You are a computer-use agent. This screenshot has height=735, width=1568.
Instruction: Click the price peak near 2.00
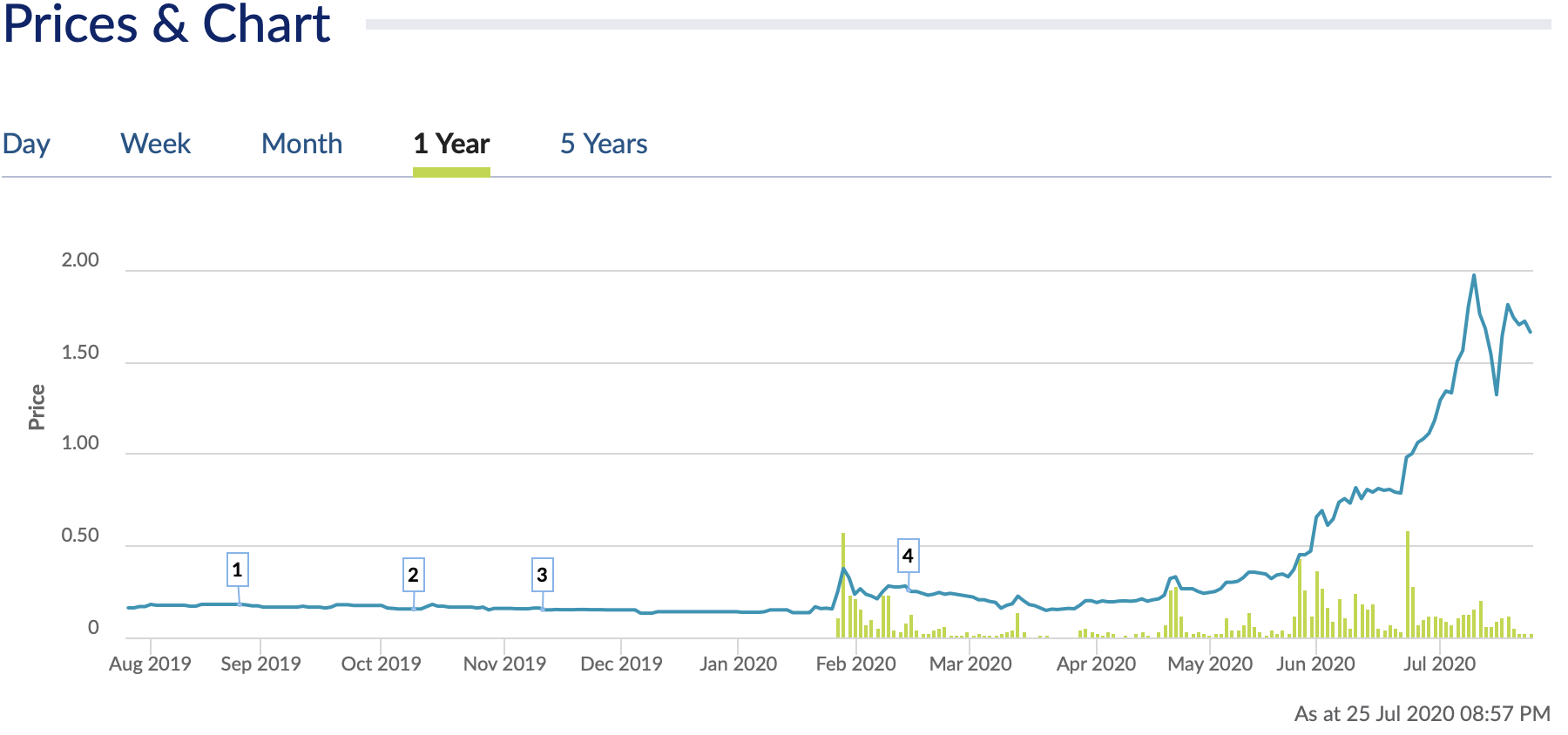point(1474,276)
